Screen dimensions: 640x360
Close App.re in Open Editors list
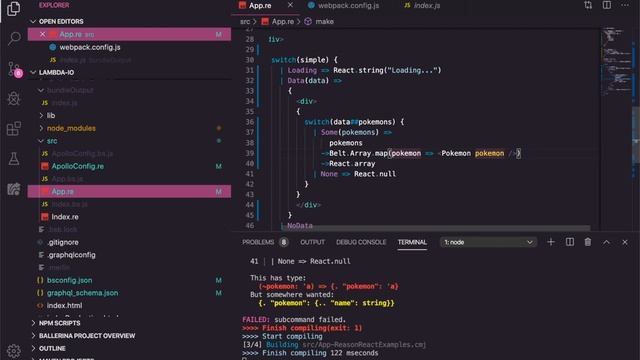pyautogui.click(x=42, y=34)
